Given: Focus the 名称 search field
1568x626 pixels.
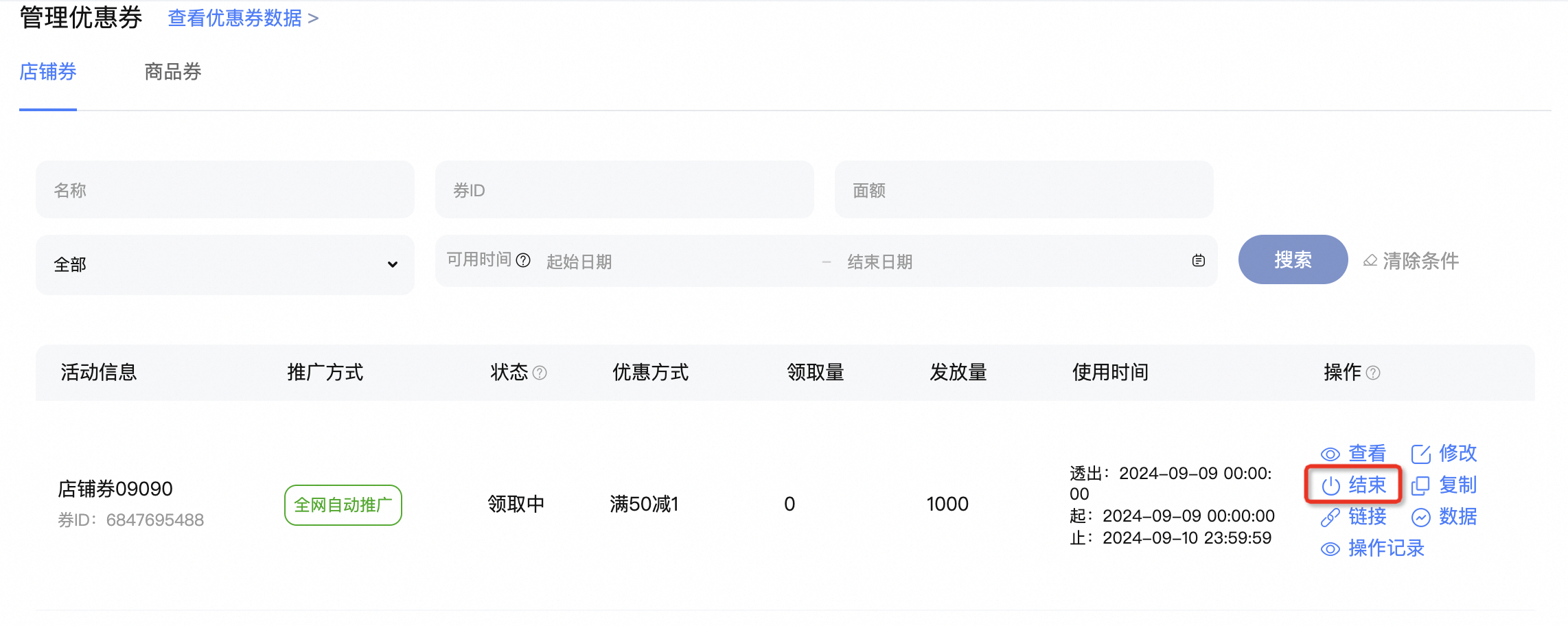Looking at the screenshot, I should [225, 190].
